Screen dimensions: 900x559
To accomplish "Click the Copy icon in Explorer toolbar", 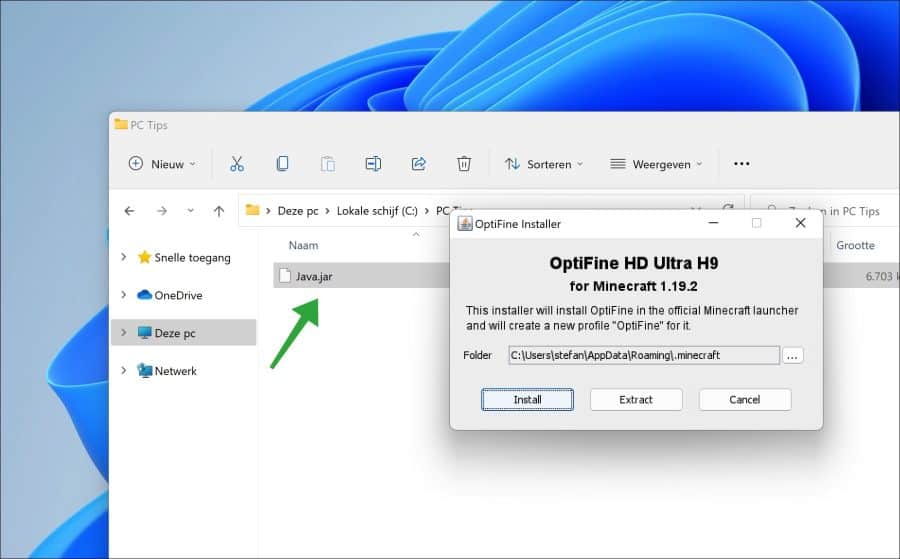I will coord(282,164).
